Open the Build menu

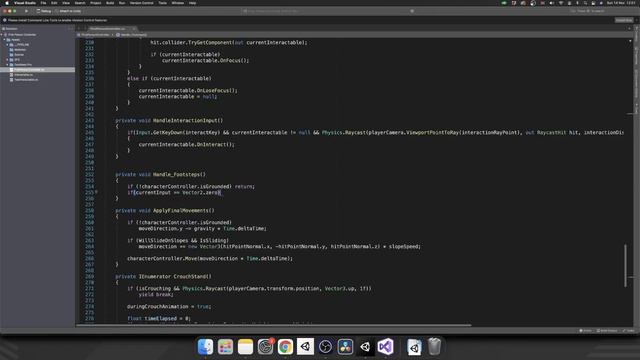tap(110, 3)
